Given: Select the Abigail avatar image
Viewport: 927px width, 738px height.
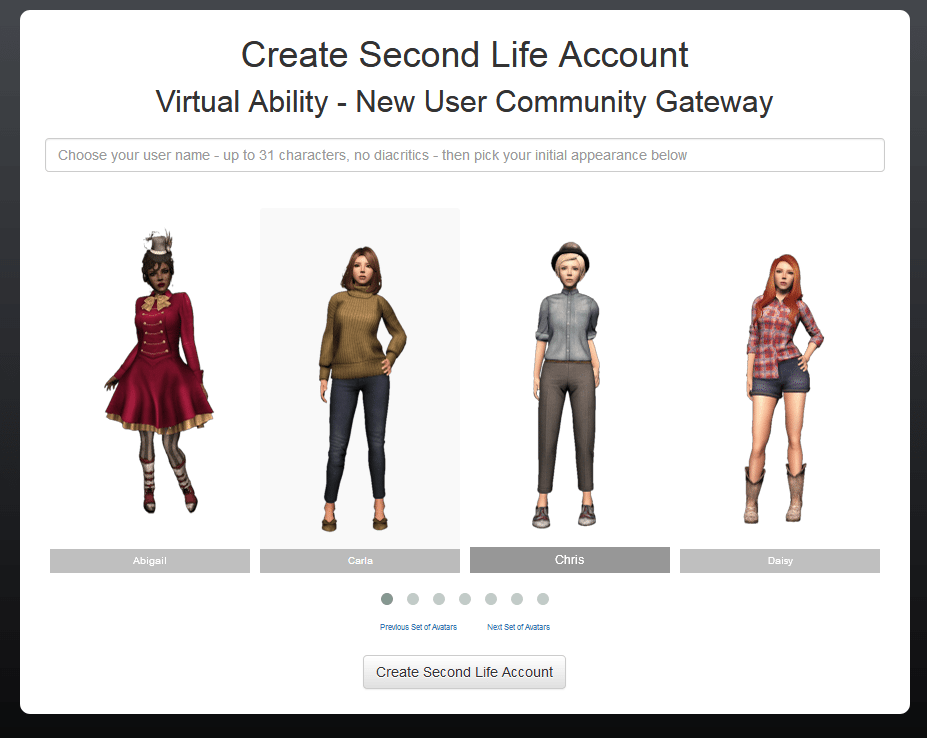Looking at the screenshot, I should [x=158, y=371].
